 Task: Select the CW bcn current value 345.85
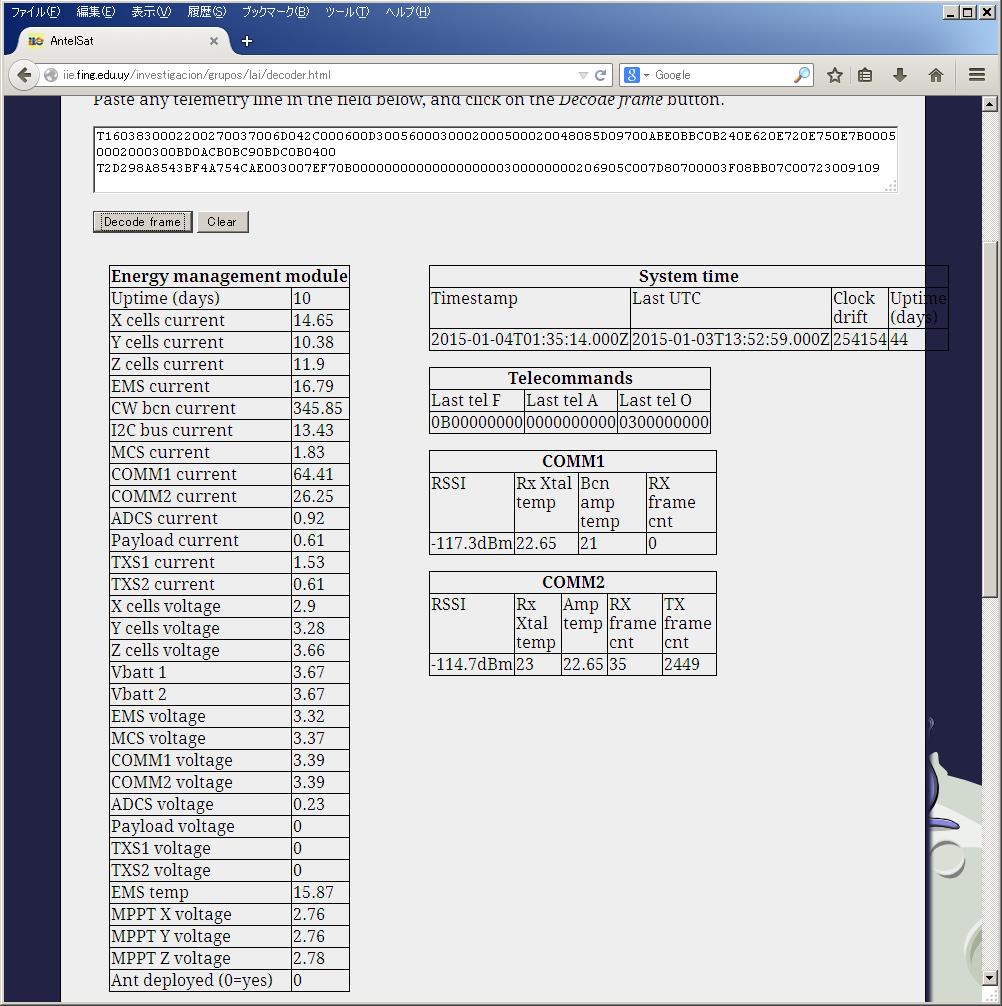coord(318,408)
